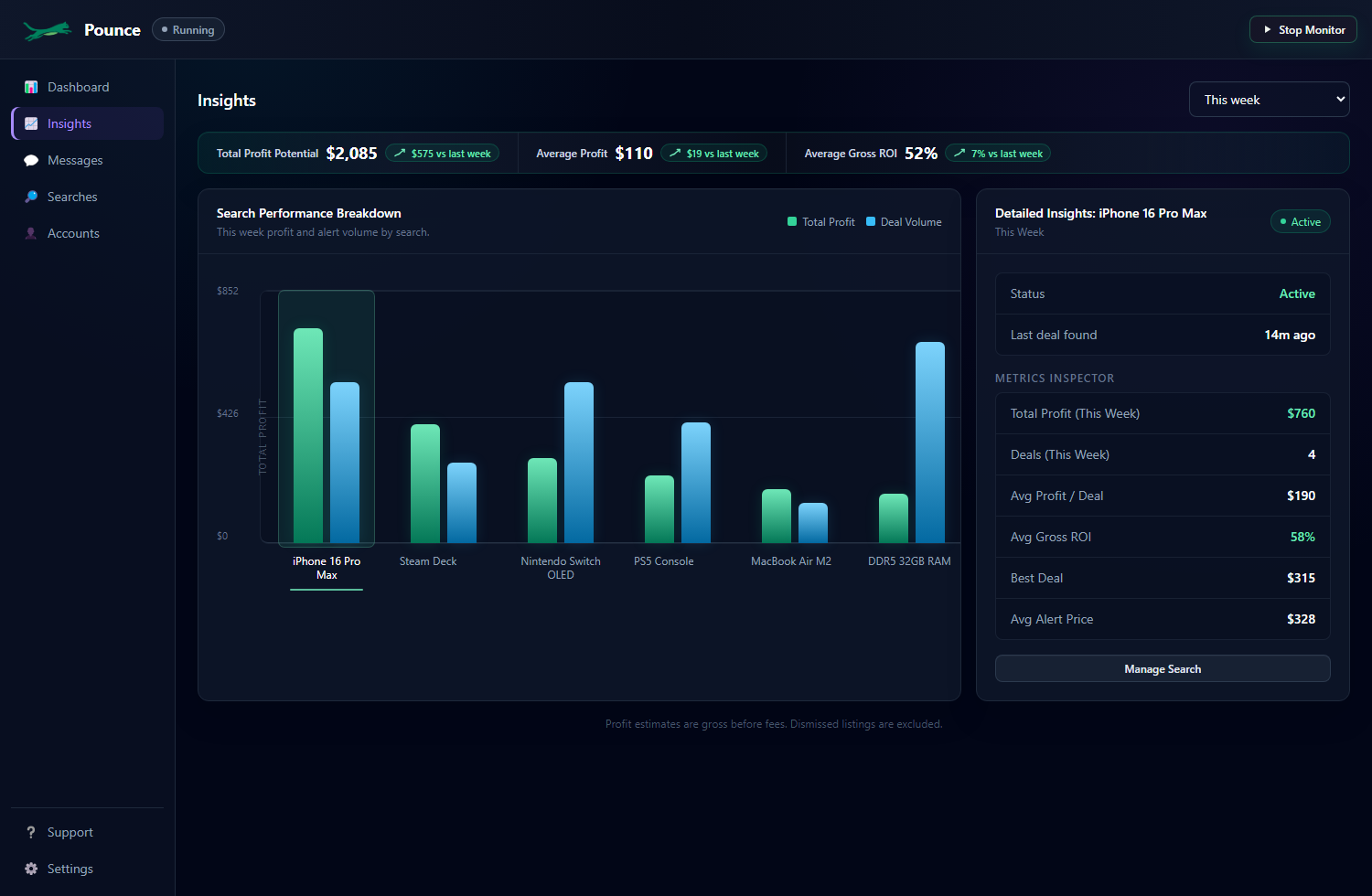Click the $19 vs last week badge

713,154
